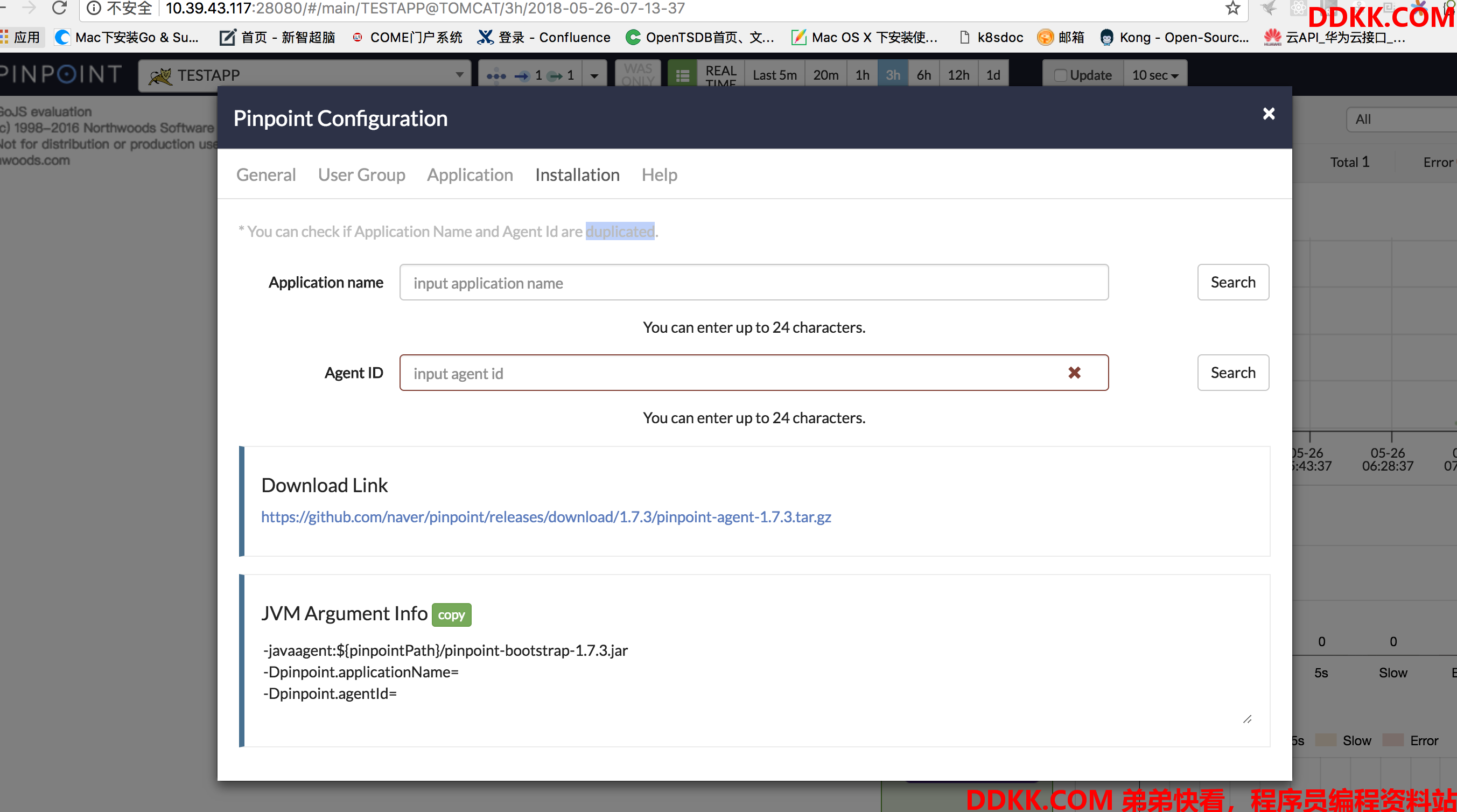
Task: Focus the Application name input field
Action: point(753,282)
